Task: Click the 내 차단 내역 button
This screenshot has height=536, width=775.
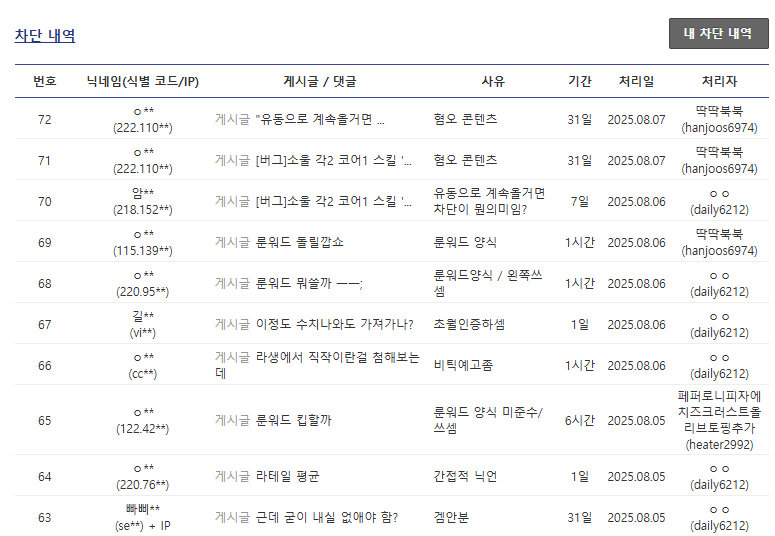Action: pos(718,34)
